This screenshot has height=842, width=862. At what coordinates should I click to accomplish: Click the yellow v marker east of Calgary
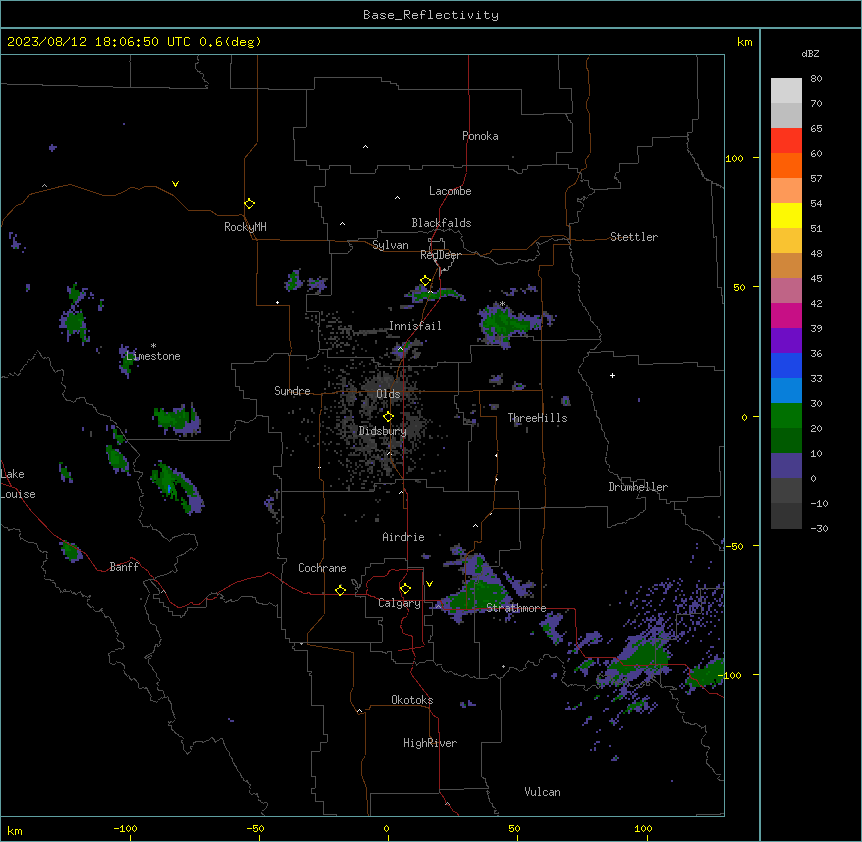pos(429,584)
